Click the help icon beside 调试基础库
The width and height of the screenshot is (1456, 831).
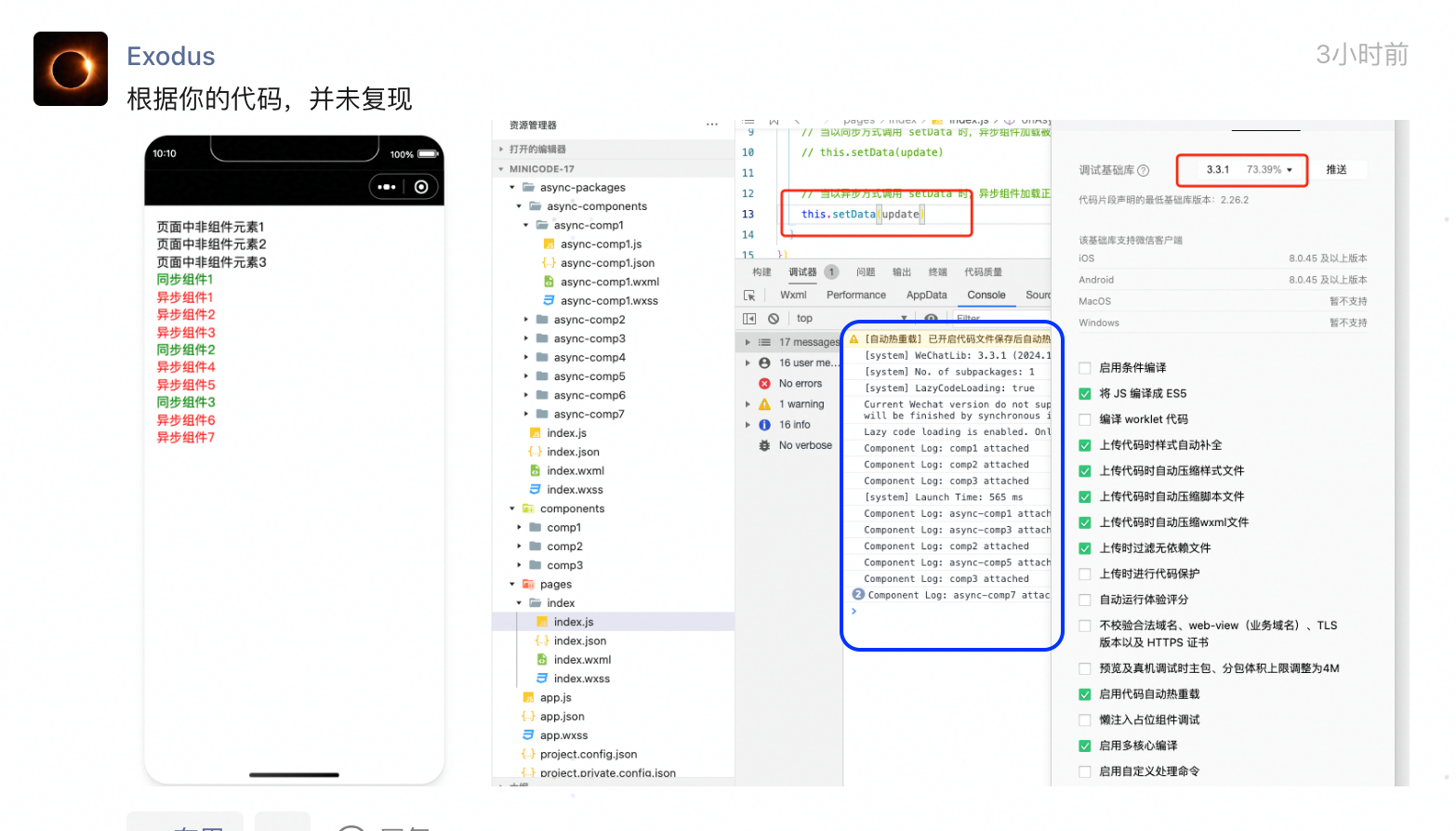[x=1144, y=170]
